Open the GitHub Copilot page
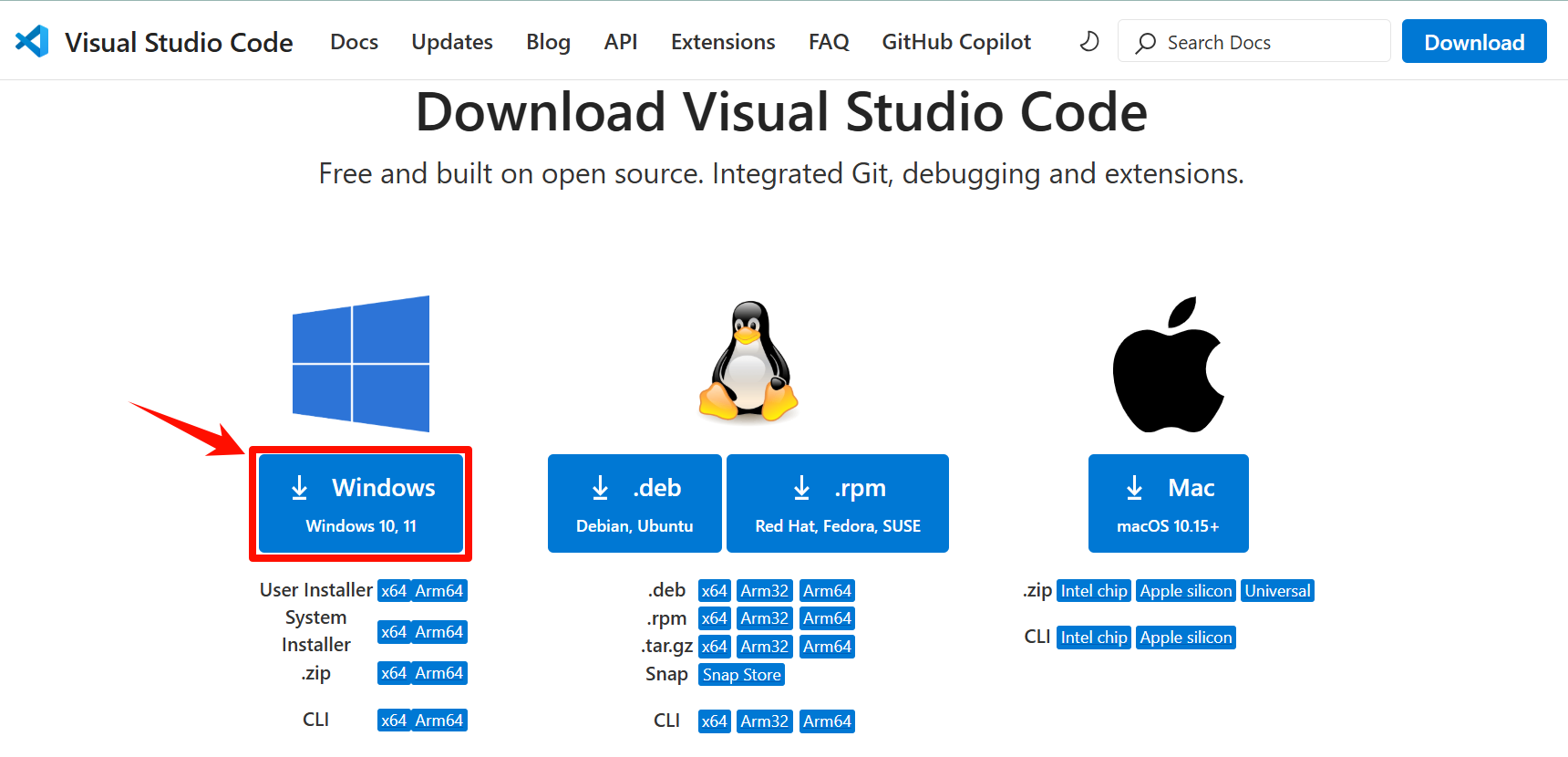The image size is (1568, 757). pyautogui.click(x=956, y=42)
